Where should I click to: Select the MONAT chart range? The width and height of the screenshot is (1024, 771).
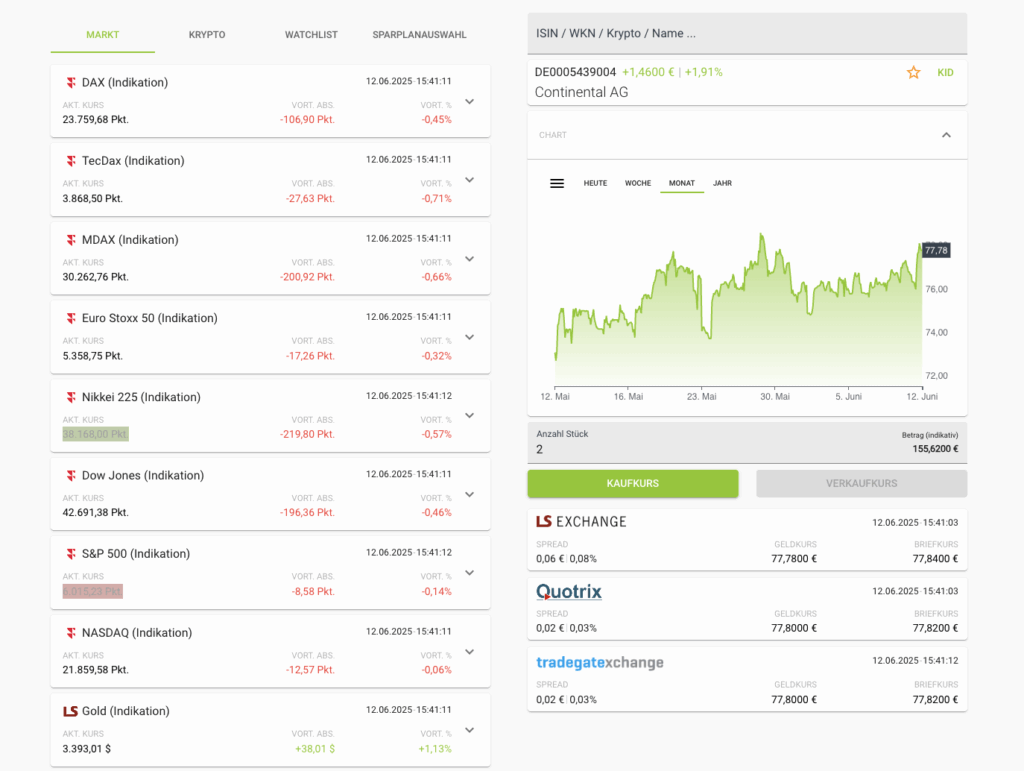[682, 183]
